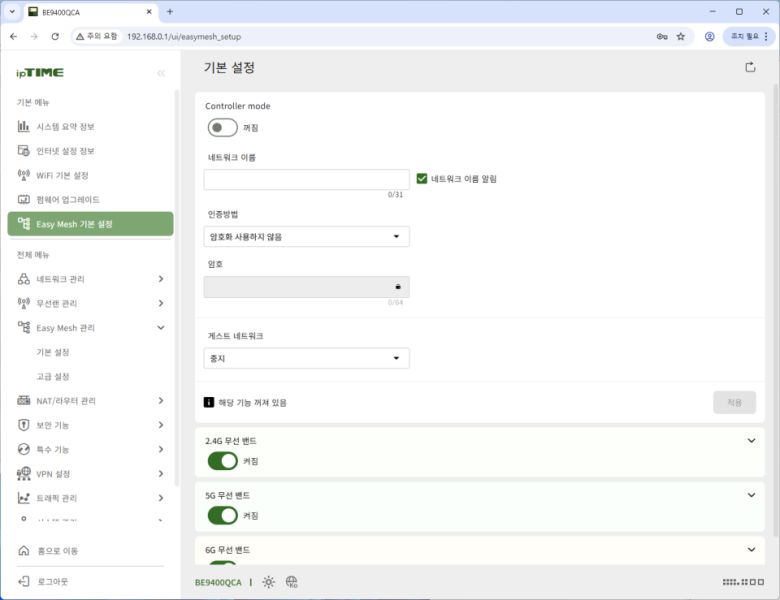Click the 특수 기능 icon
780x600 pixels.
coord(23,449)
